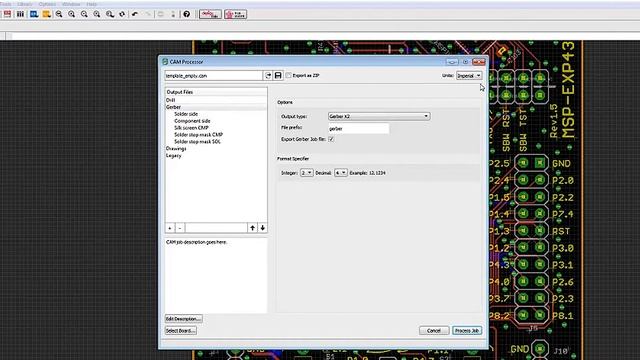Open help via question mark icon
This screenshot has height=360, width=640.
coord(187,14)
